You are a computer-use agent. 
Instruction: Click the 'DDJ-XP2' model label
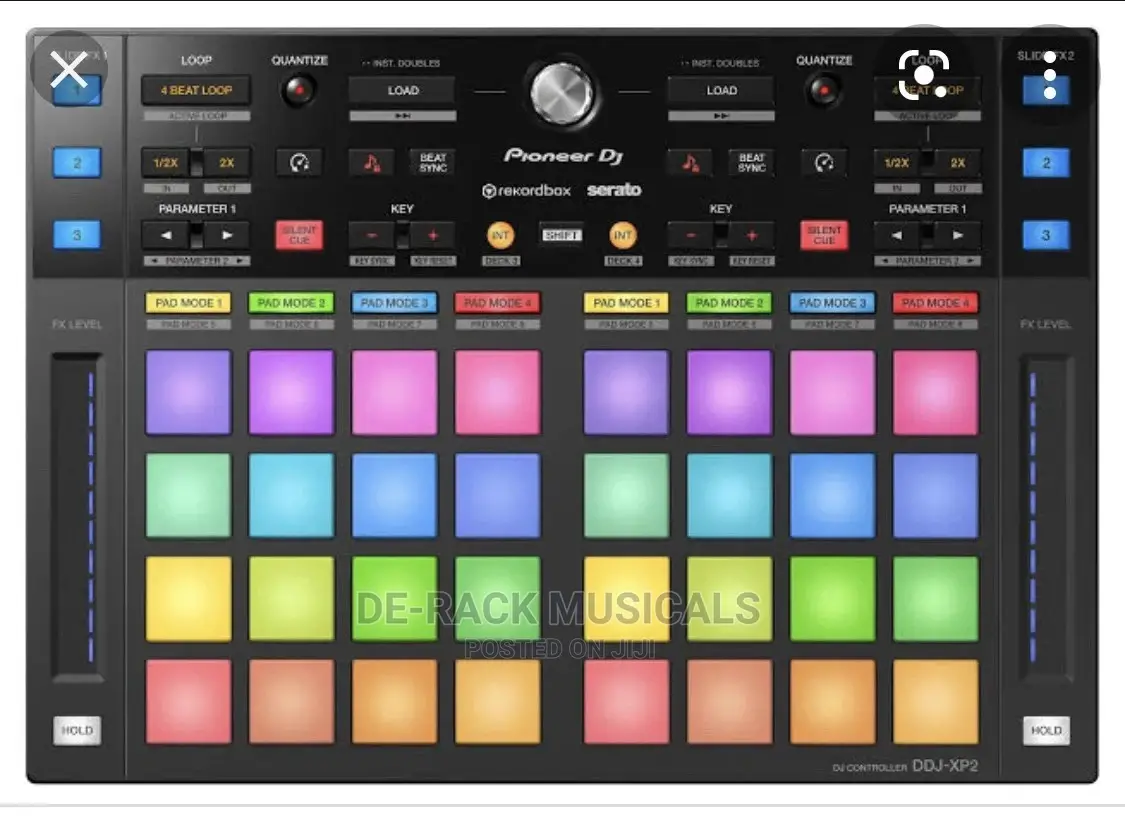pos(944,766)
